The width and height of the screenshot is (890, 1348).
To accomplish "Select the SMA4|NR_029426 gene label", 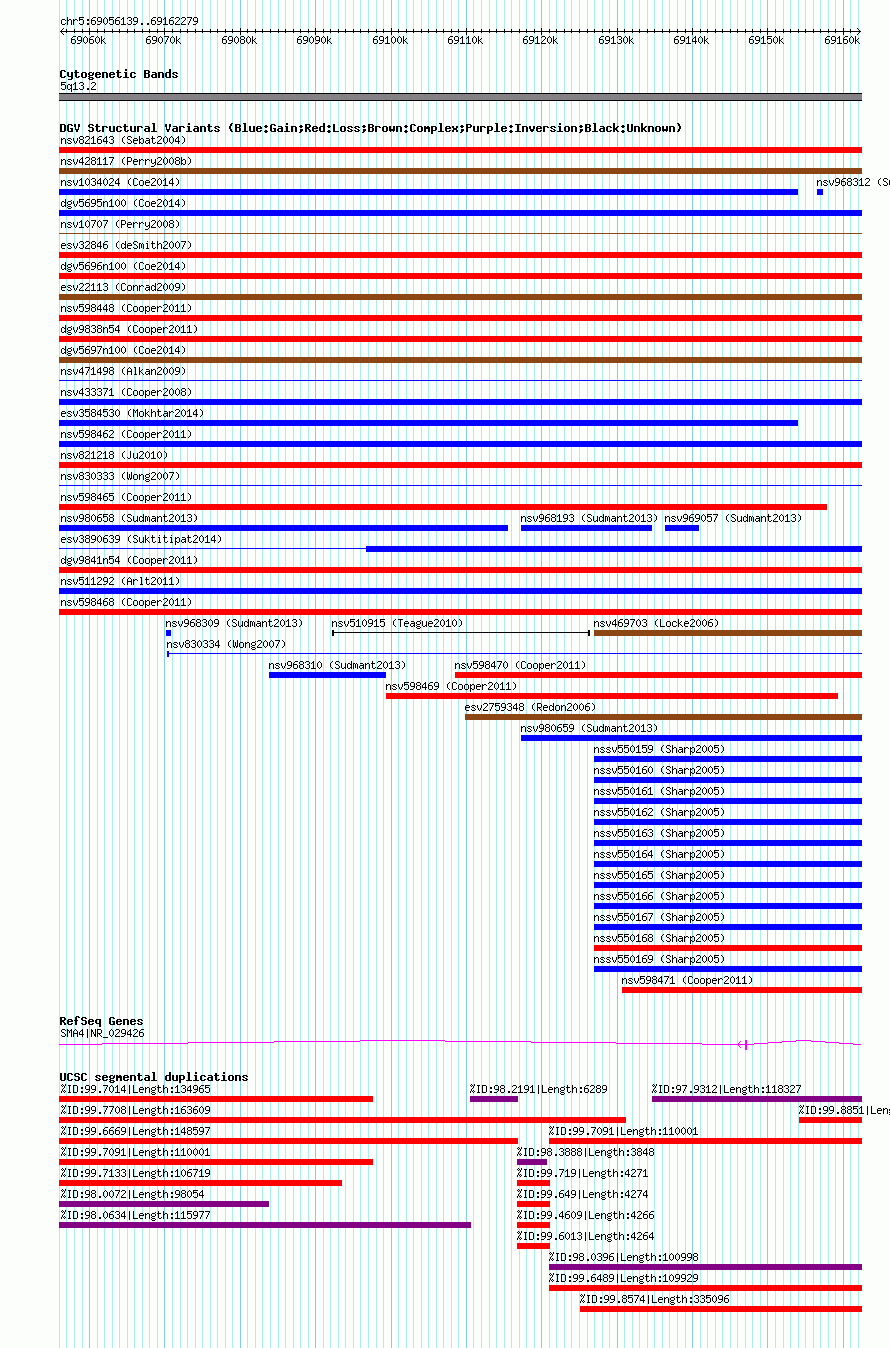I will pyautogui.click(x=102, y=1033).
